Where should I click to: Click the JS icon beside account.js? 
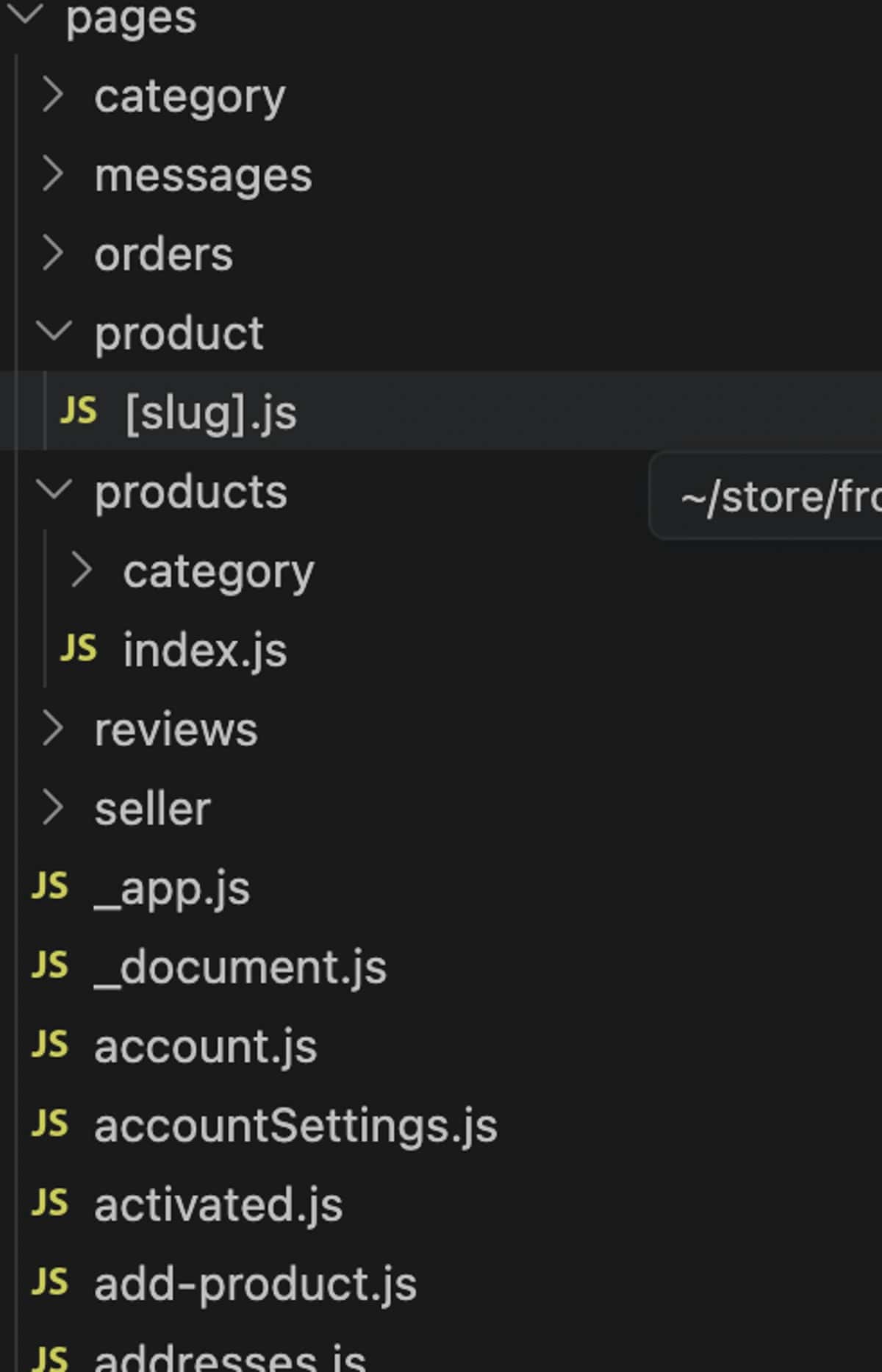pos(50,1046)
